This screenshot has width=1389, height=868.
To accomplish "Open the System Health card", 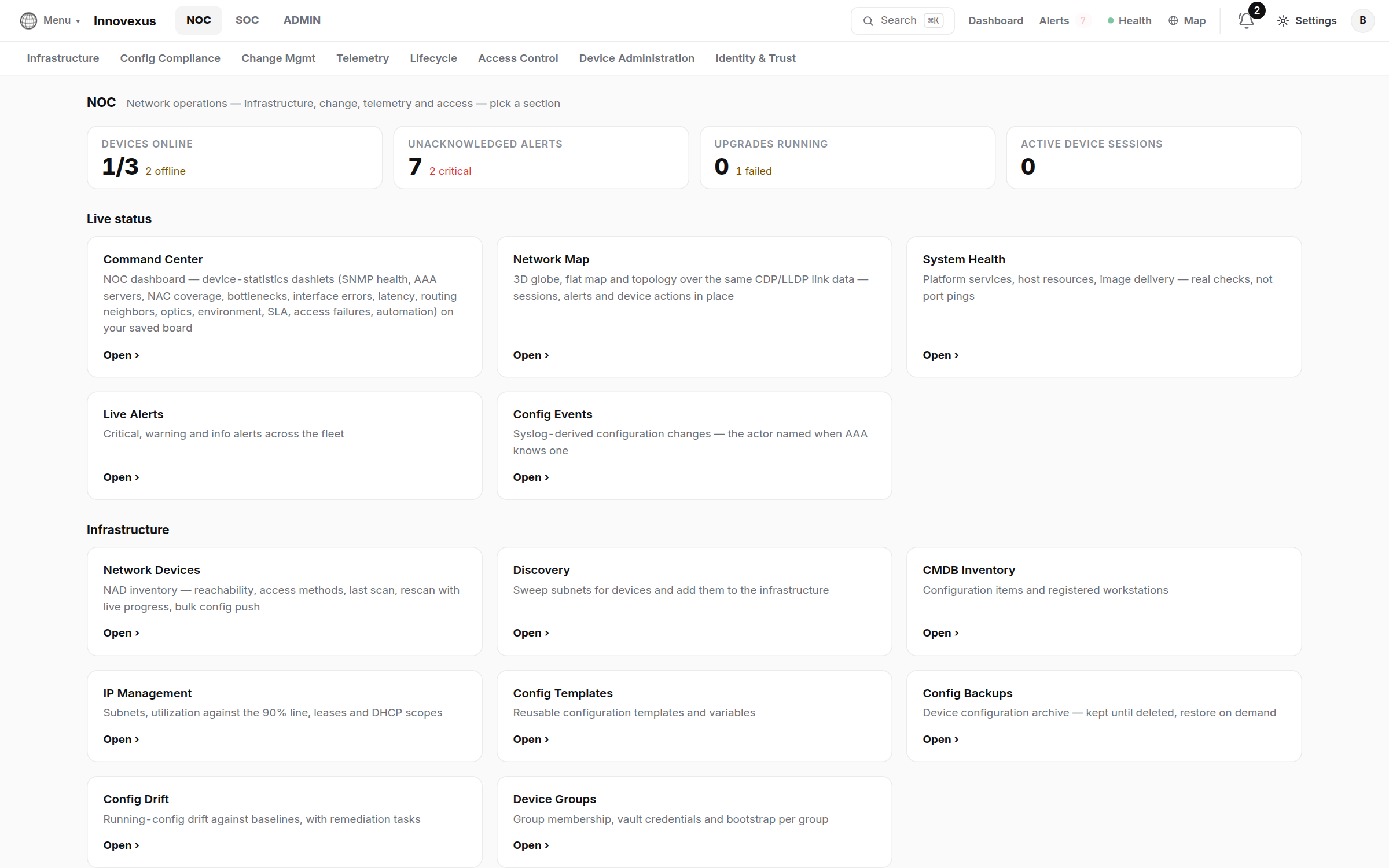I will coord(1104,307).
